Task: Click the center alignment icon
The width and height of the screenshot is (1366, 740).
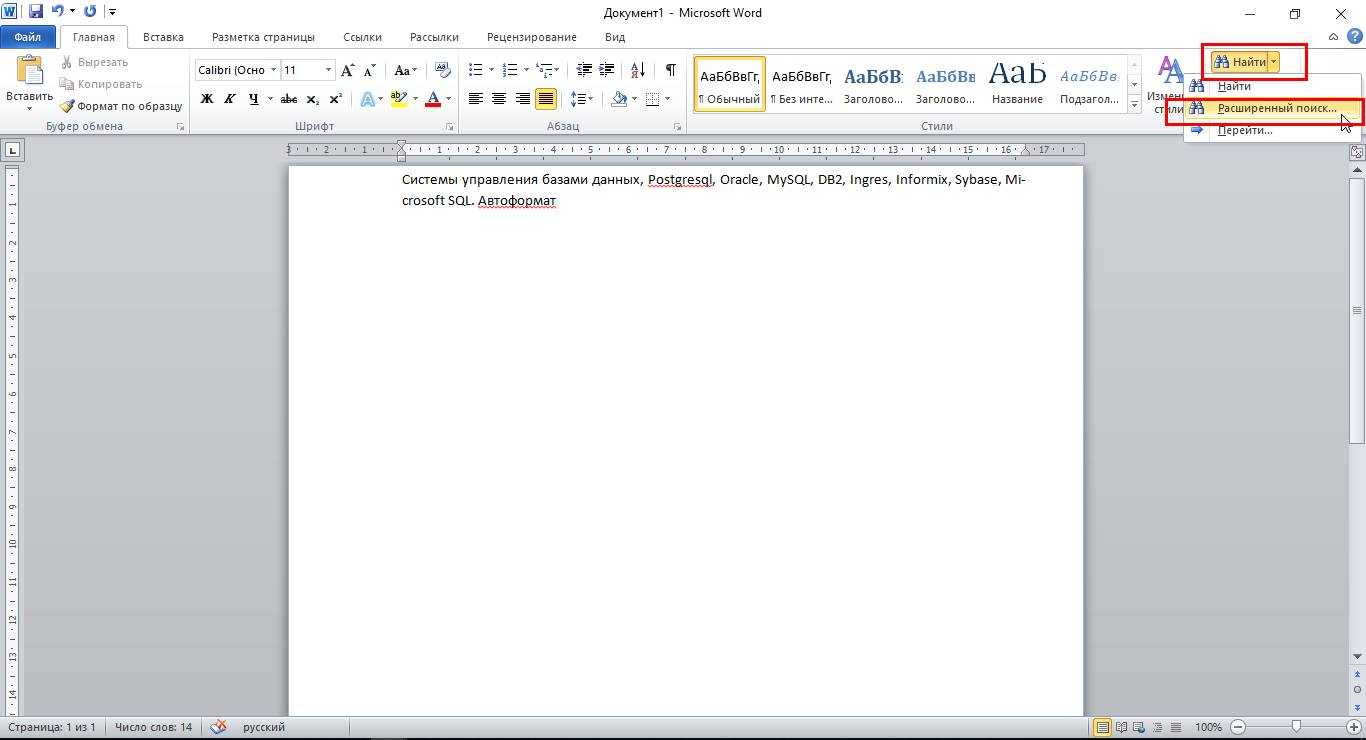Action: pos(498,99)
